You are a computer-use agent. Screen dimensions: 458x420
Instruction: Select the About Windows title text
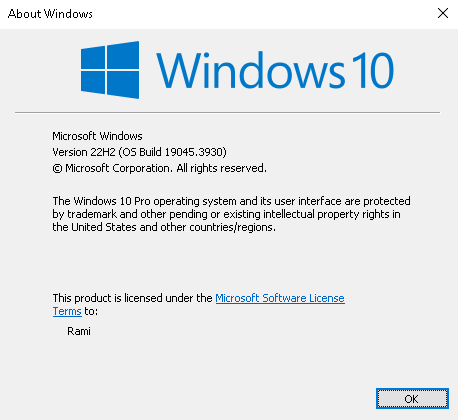click(50, 14)
